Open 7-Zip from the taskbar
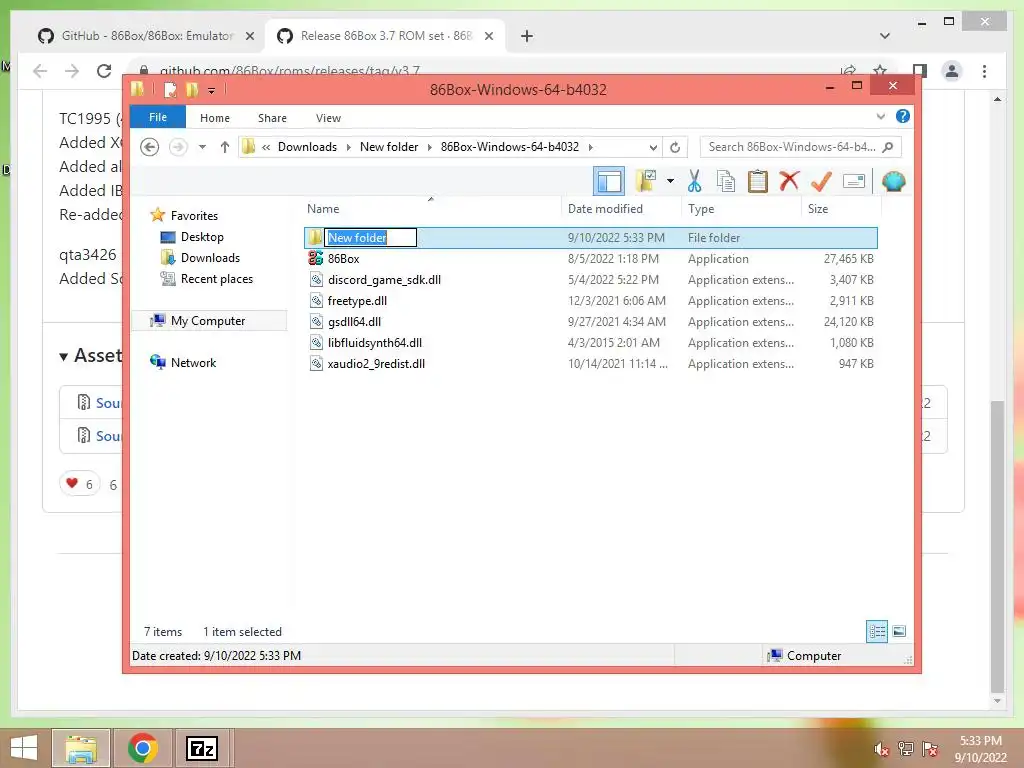 pyautogui.click(x=202, y=748)
